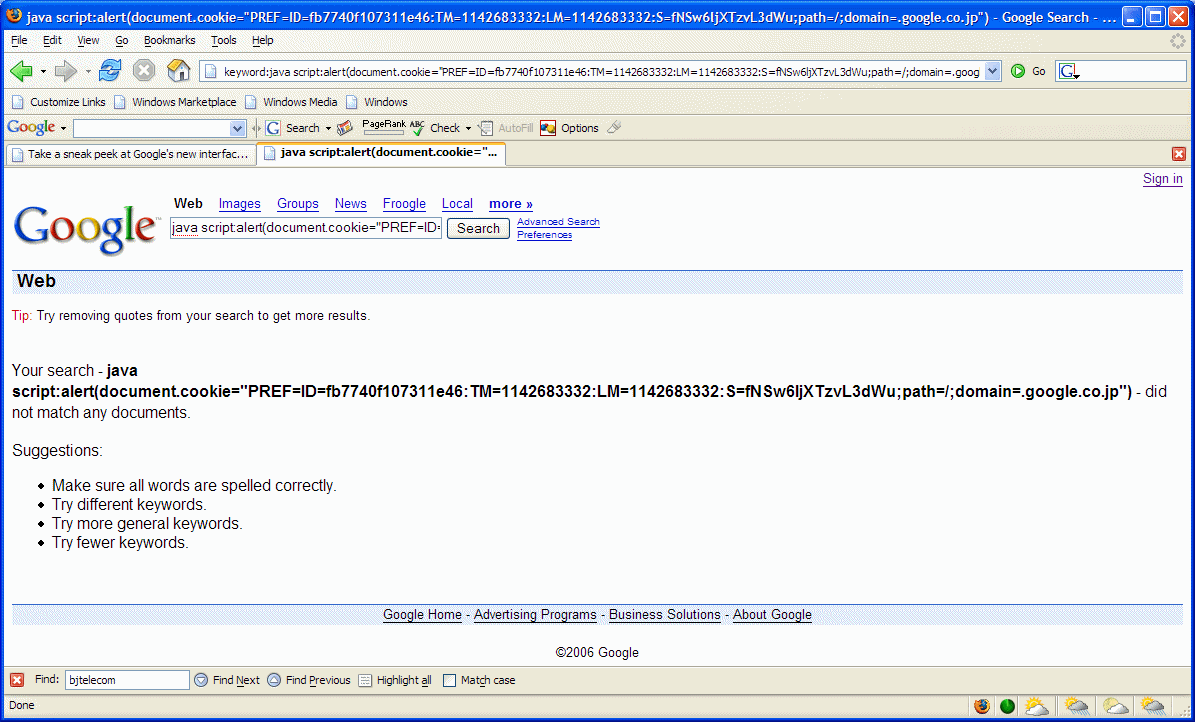Click the last weather cloud icon in status bar
The image size is (1195, 722).
1152,706
